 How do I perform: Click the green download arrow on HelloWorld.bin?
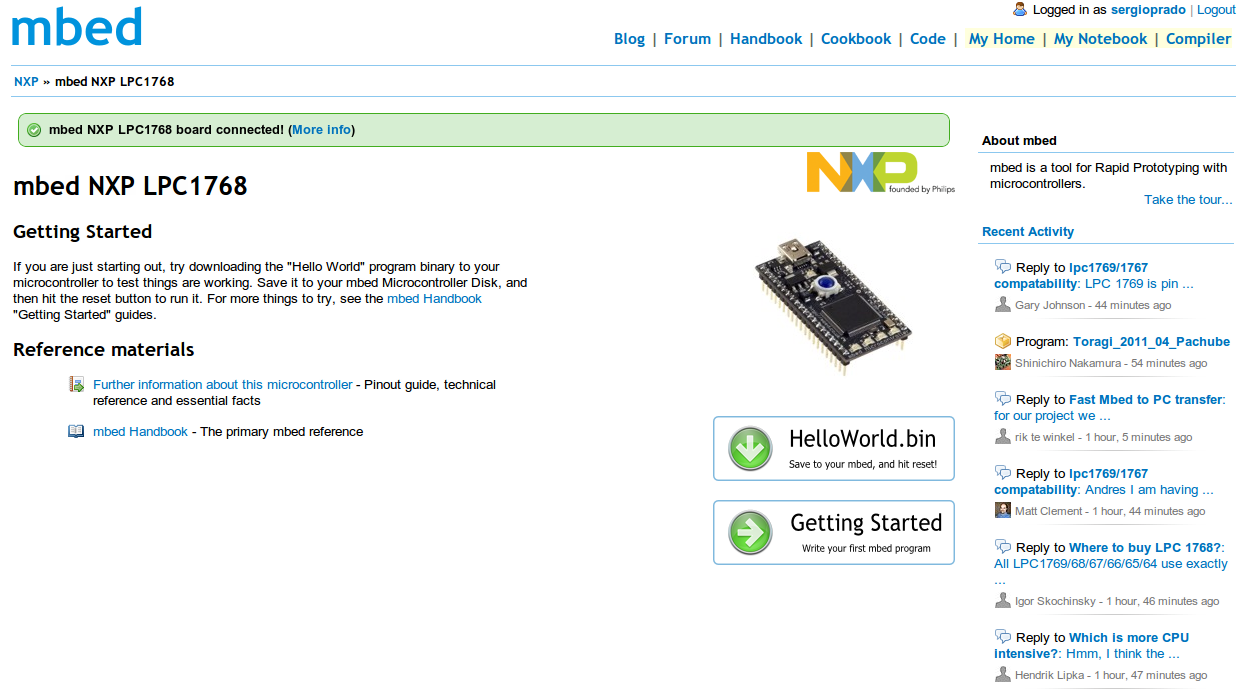pyautogui.click(x=750, y=448)
